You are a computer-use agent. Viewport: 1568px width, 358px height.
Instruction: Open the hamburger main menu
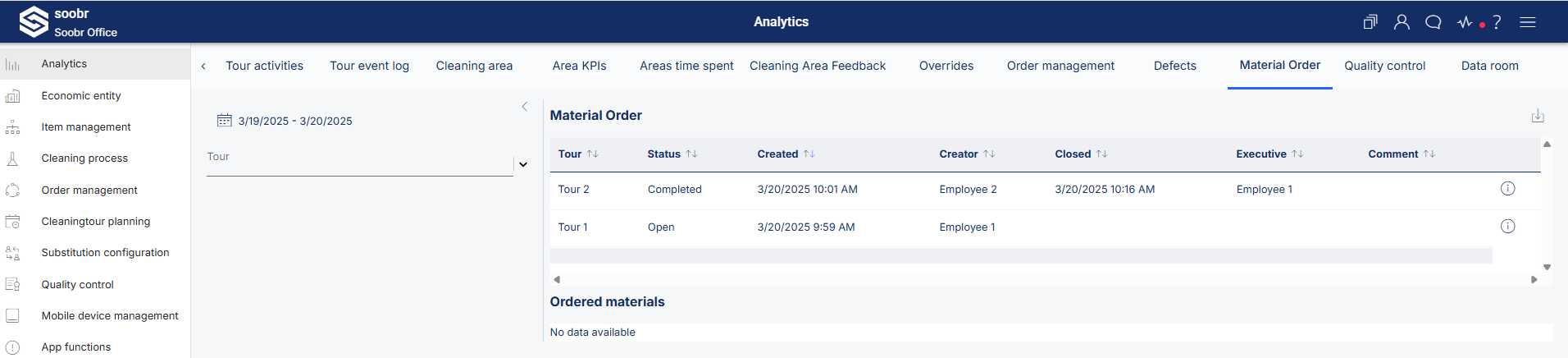click(1528, 22)
